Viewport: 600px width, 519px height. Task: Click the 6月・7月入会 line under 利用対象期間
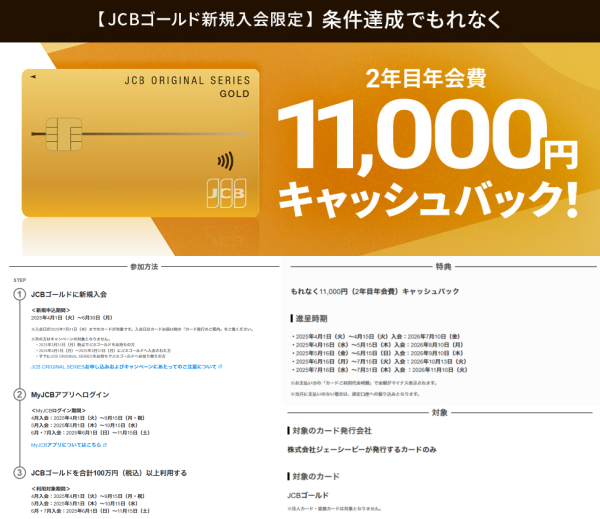(90, 511)
